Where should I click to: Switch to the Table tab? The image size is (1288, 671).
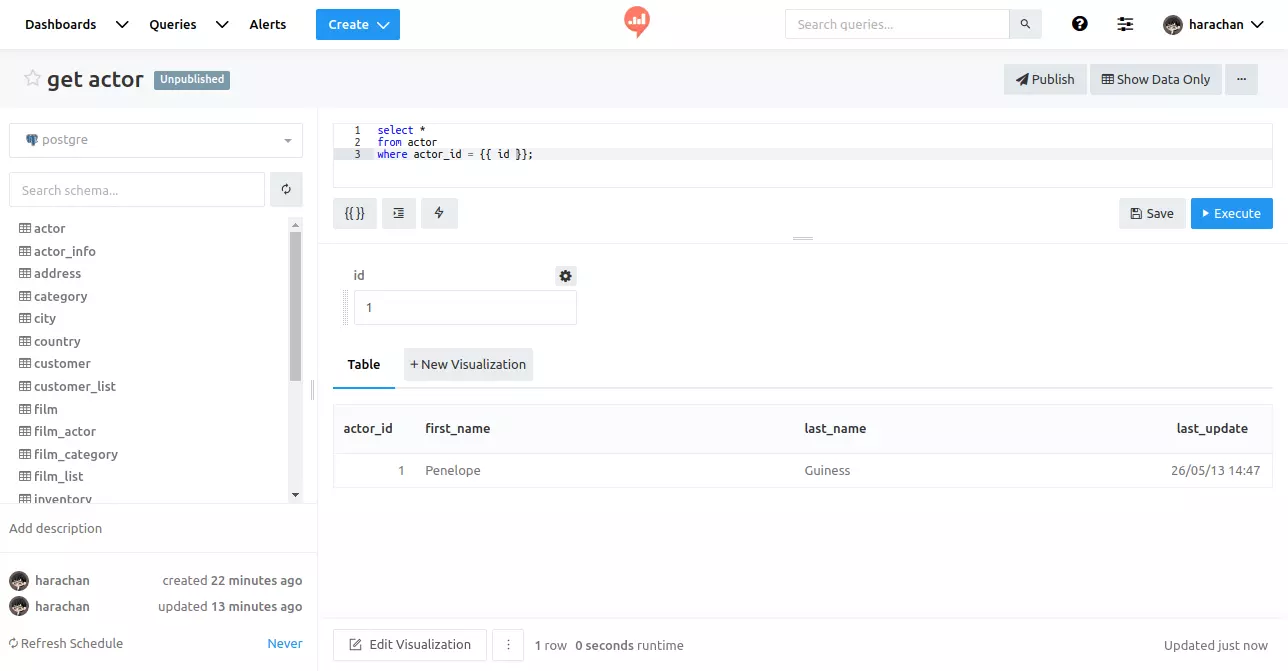pos(363,364)
